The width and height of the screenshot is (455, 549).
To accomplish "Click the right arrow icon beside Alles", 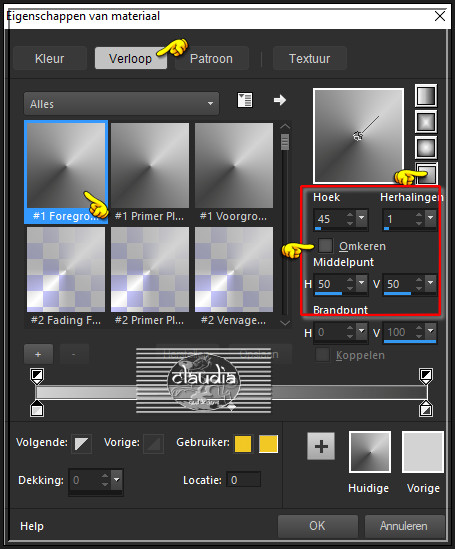I will [280, 100].
